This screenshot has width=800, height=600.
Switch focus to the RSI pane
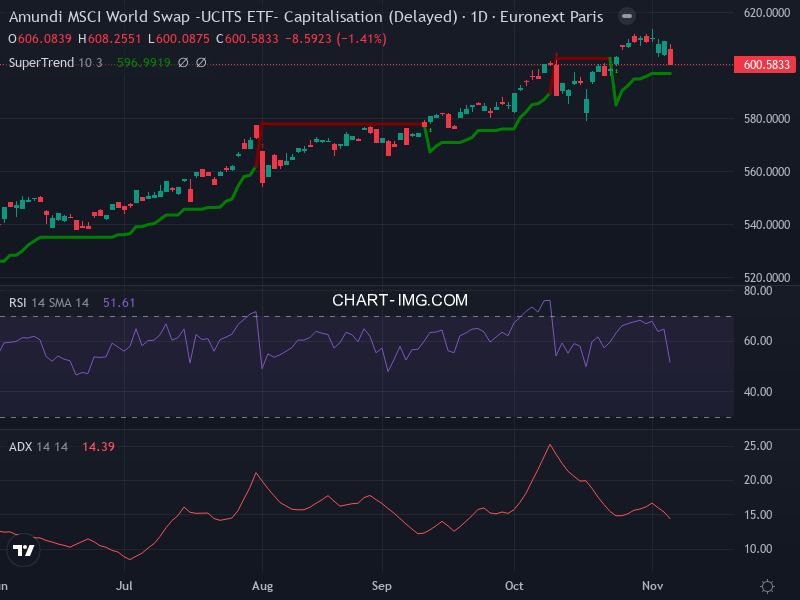(400, 350)
